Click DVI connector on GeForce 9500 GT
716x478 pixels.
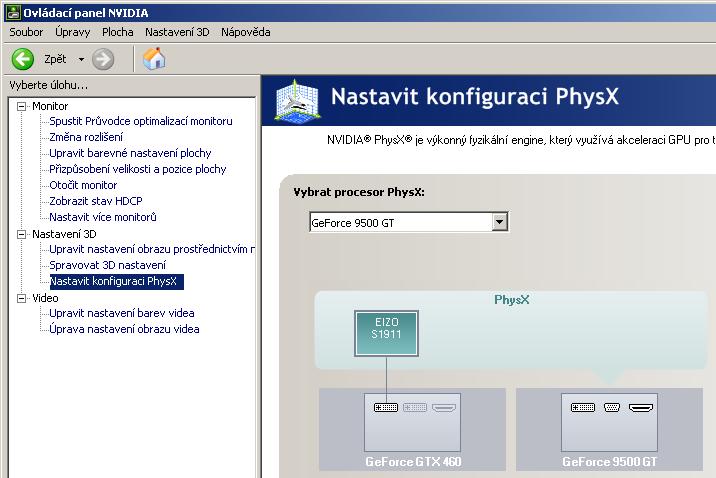583,407
